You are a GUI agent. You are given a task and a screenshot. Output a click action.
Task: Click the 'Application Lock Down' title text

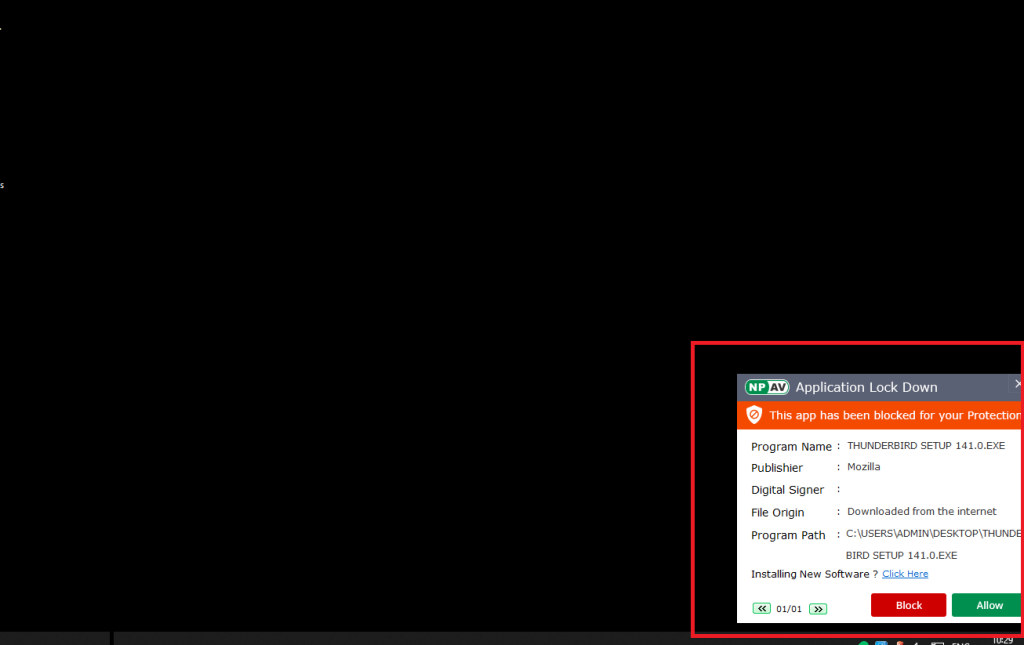click(x=866, y=387)
